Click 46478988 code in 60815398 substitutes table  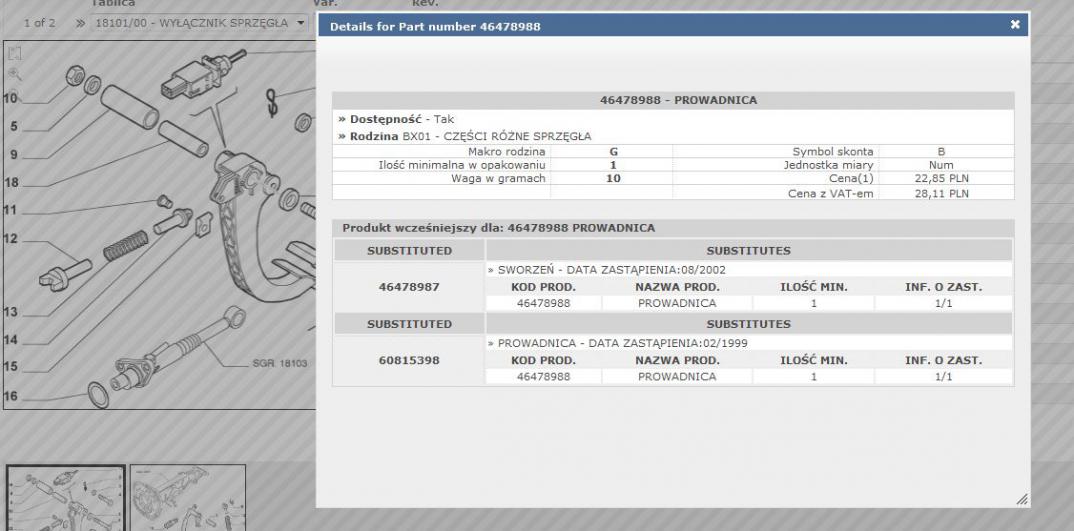(x=543, y=376)
